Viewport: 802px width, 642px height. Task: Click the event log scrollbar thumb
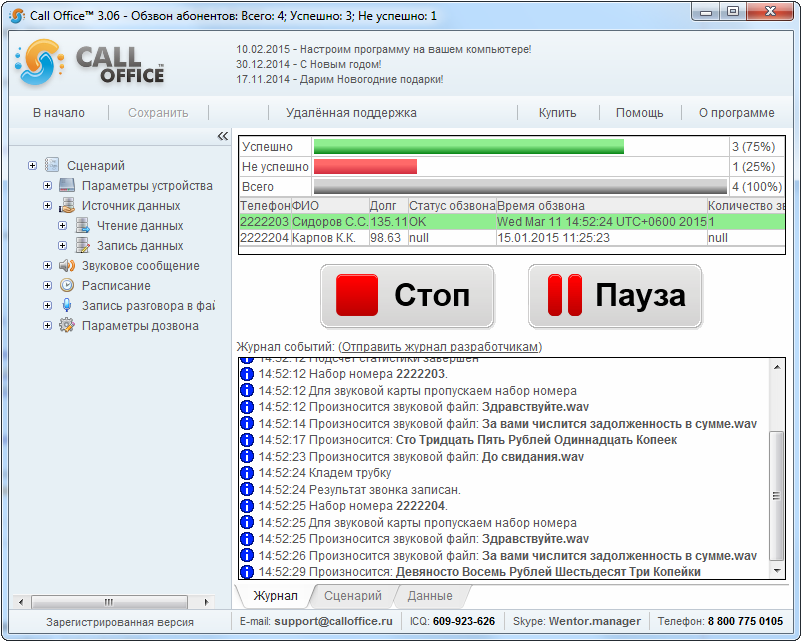point(776,495)
